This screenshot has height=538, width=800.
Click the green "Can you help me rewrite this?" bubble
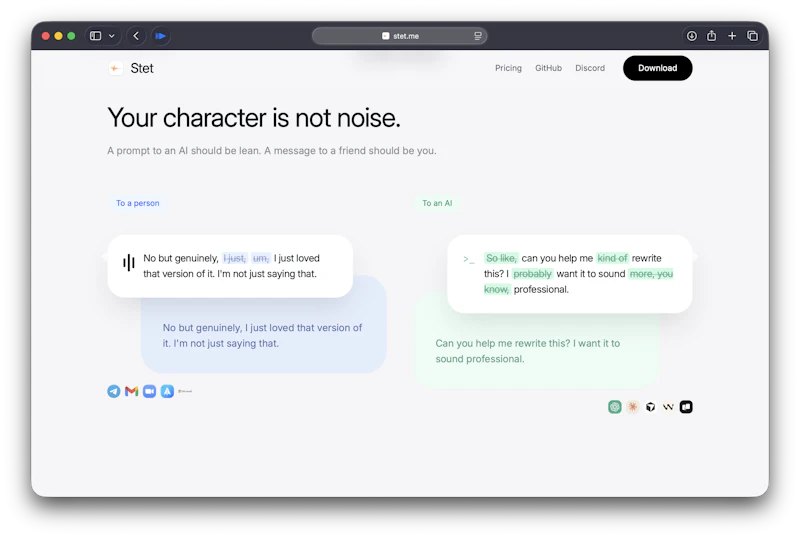pos(536,351)
